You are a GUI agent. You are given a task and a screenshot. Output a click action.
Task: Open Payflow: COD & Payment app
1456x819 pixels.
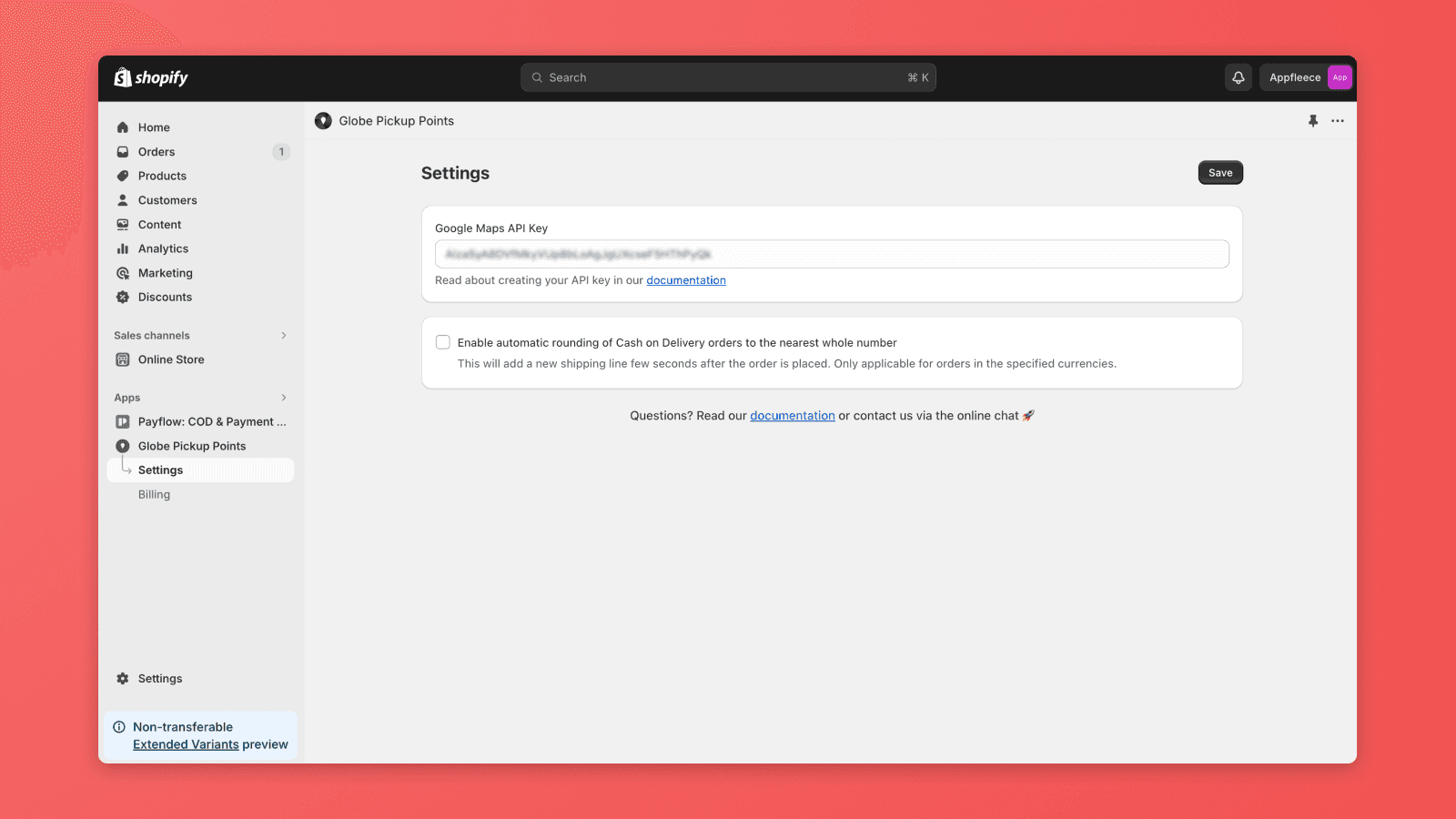point(200,421)
